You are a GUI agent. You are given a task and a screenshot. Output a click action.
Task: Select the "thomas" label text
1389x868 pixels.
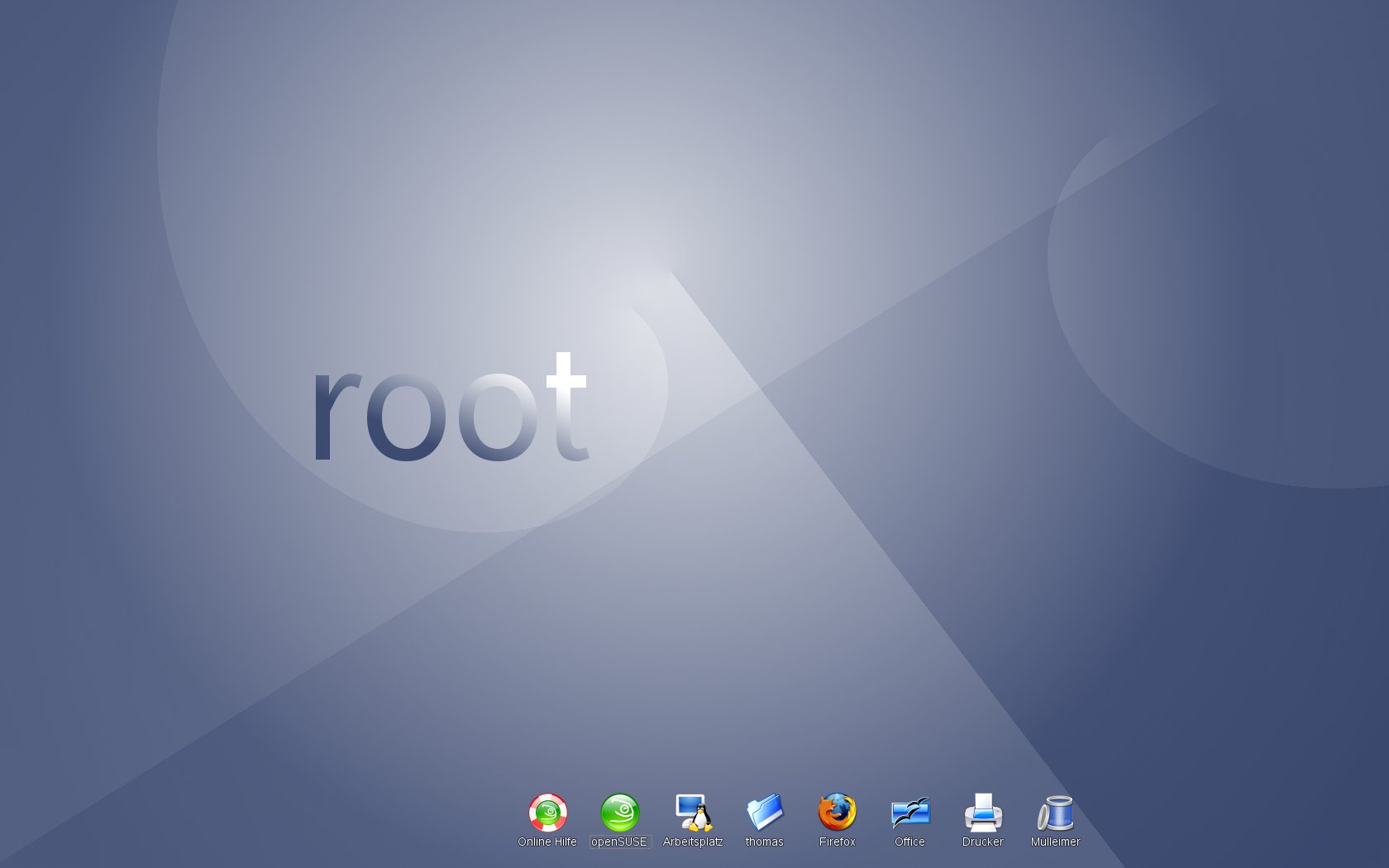click(x=765, y=842)
